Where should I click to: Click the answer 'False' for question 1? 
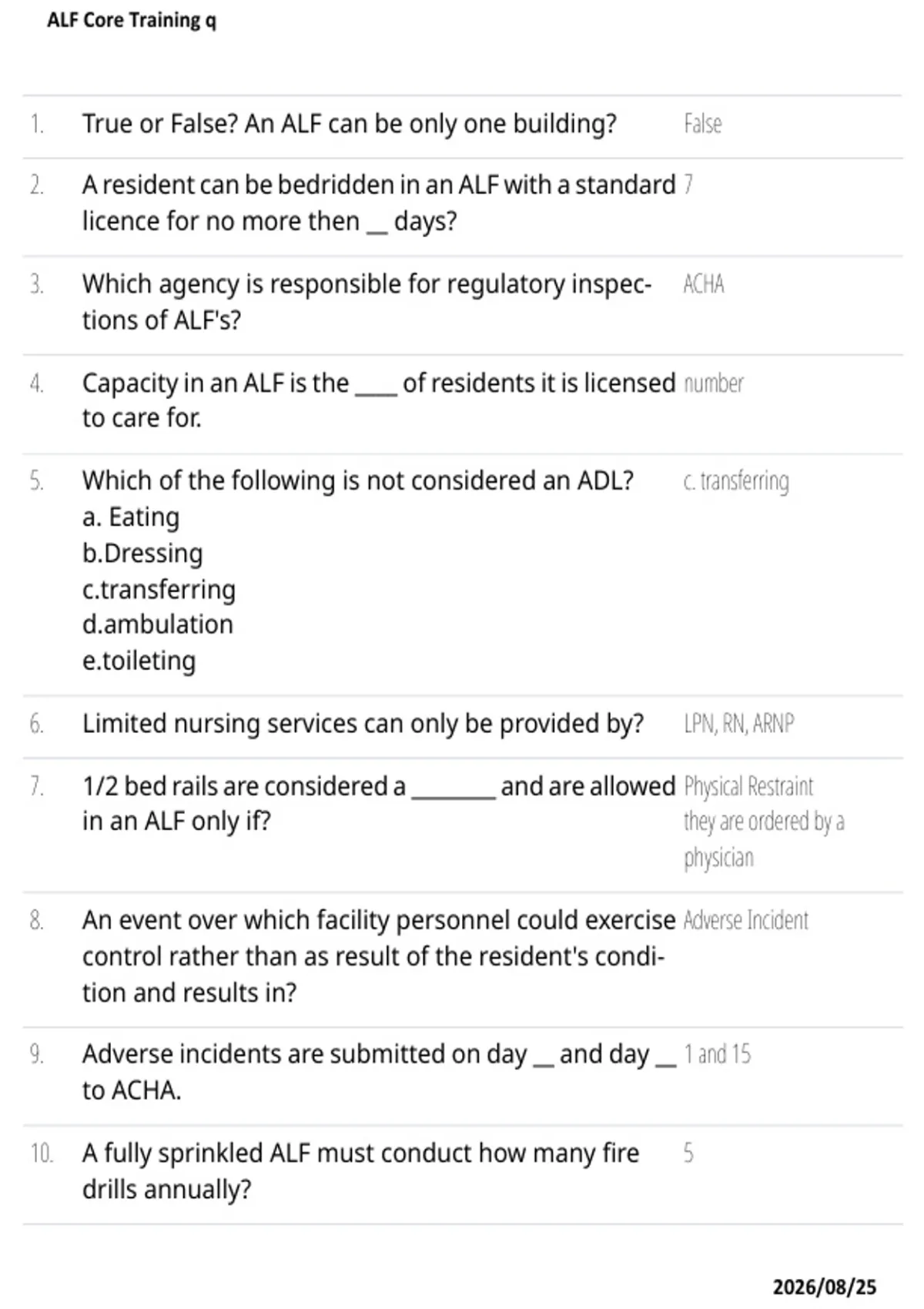click(702, 124)
